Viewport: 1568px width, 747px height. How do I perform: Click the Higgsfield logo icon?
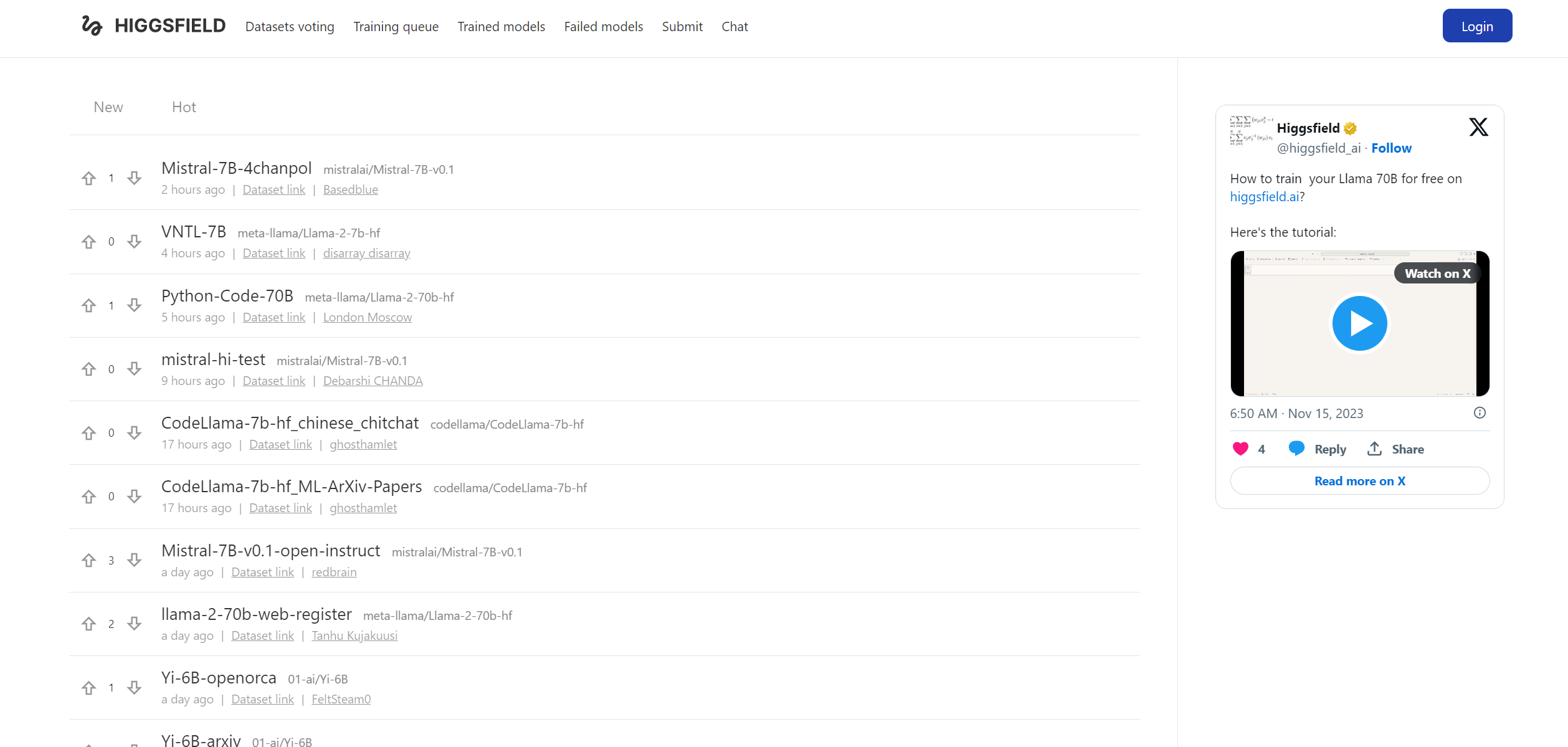click(x=92, y=26)
